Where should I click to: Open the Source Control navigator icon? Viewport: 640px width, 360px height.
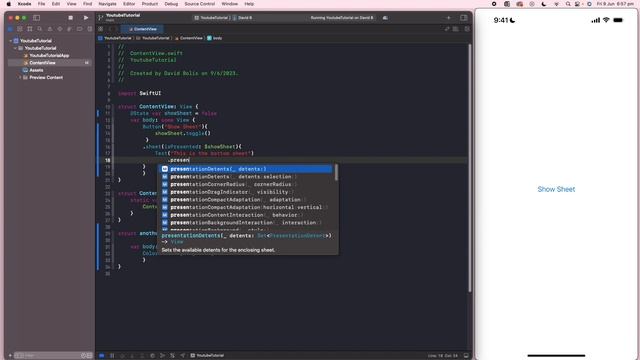pyautogui.click(x=20, y=29)
